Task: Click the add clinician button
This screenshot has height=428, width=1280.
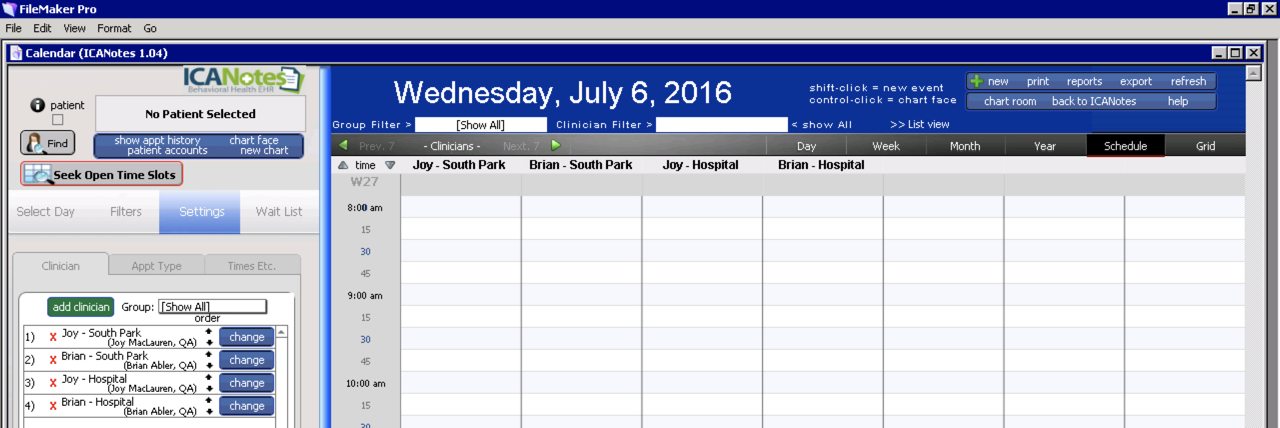Action: pos(81,307)
